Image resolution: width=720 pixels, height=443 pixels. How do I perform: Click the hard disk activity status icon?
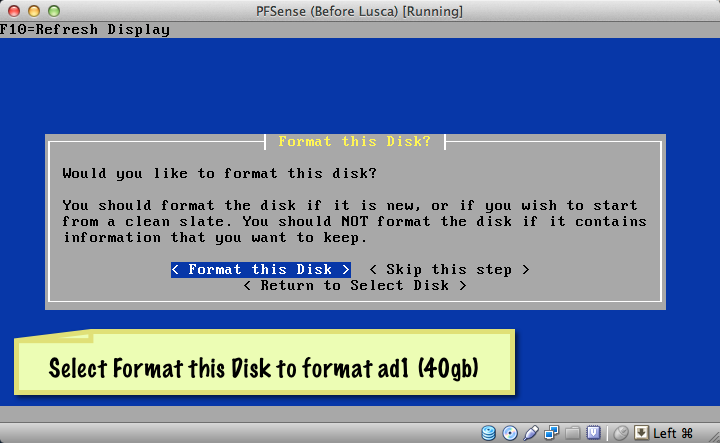489,432
